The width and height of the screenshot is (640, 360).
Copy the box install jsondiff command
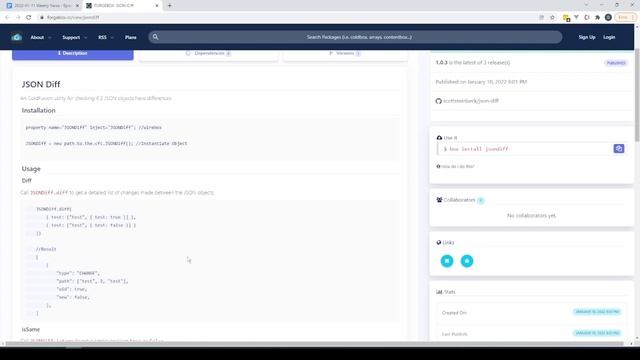pyautogui.click(x=619, y=149)
